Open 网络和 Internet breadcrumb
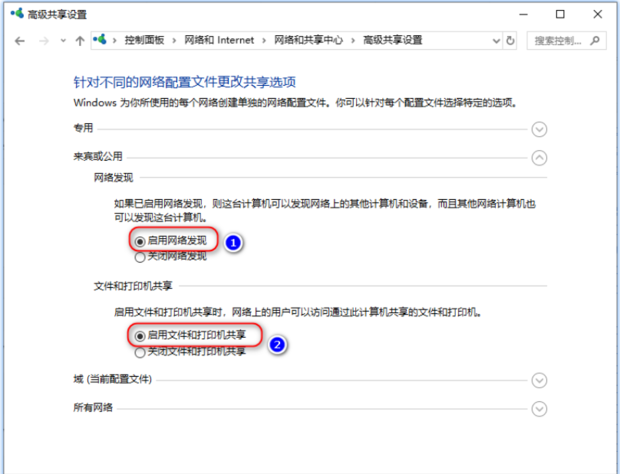 (219, 40)
